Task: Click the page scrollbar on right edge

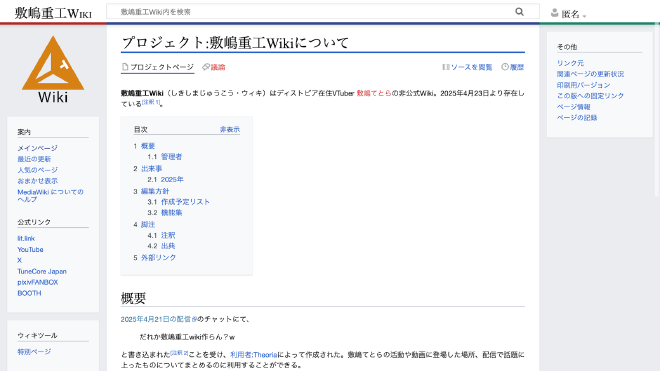Action: [657, 109]
